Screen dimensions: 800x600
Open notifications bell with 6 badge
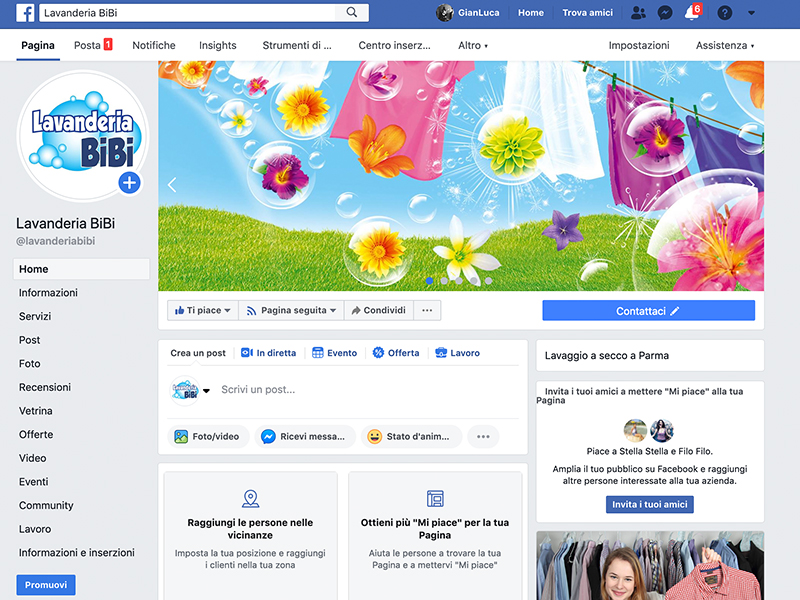click(x=693, y=12)
